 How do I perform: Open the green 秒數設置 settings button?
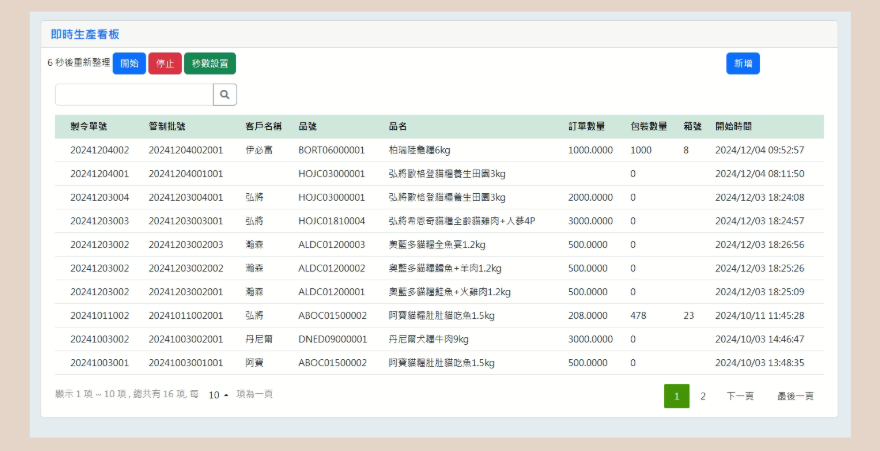210,63
